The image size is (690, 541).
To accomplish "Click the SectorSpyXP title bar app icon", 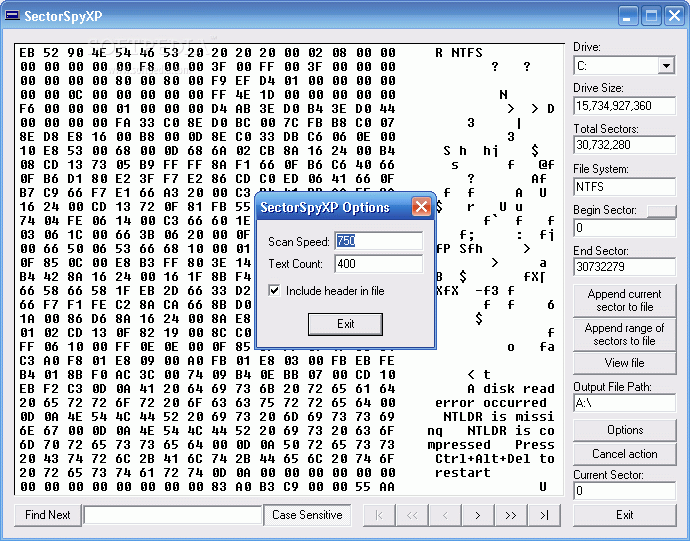I will pyautogui.click(x=12, y=16).
